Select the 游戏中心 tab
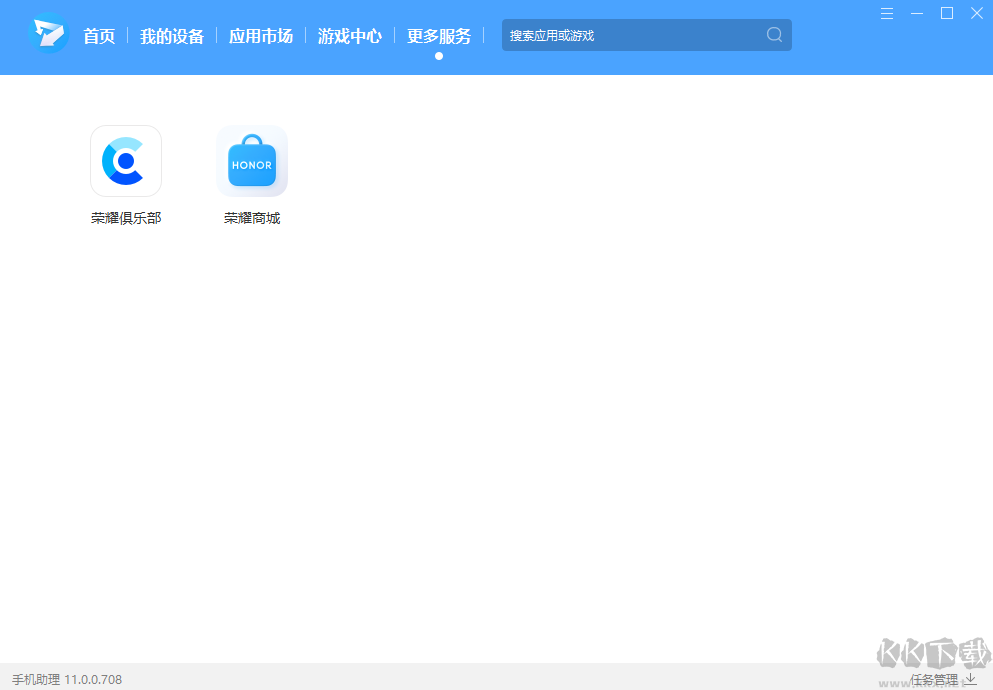The height and width of the screenshot is (690, 993). [x=350, y=36]
